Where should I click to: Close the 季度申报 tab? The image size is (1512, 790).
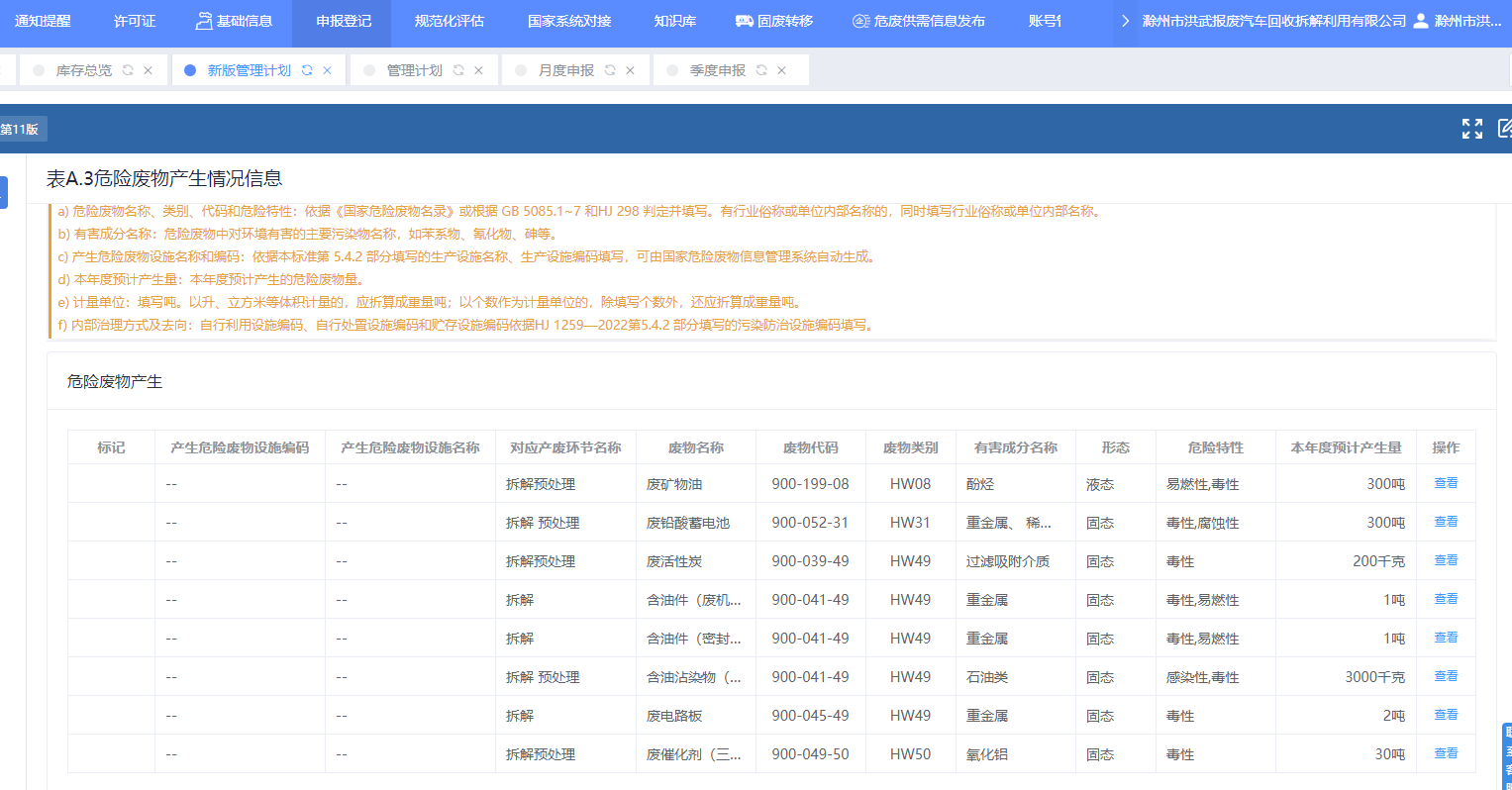point(782,70)
